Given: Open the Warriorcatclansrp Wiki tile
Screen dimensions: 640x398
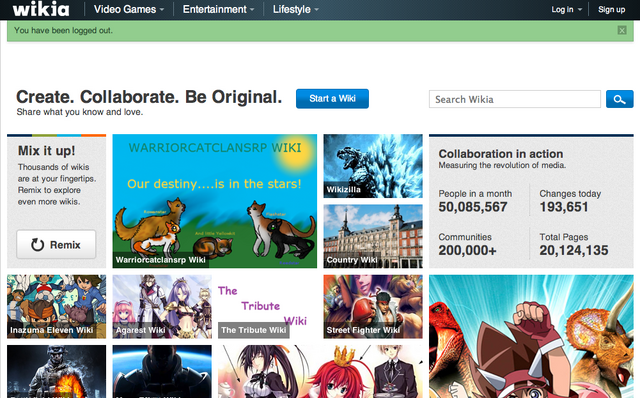Looking at the screenshot, I should pos(215,201).
